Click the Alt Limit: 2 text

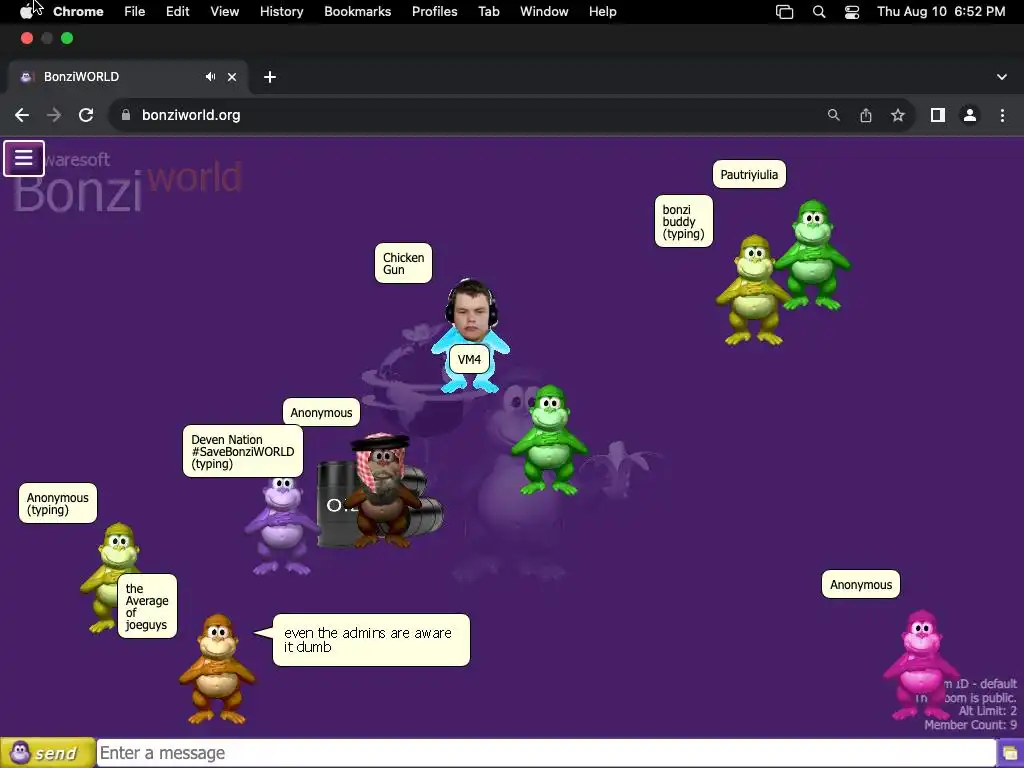[987, 711]
